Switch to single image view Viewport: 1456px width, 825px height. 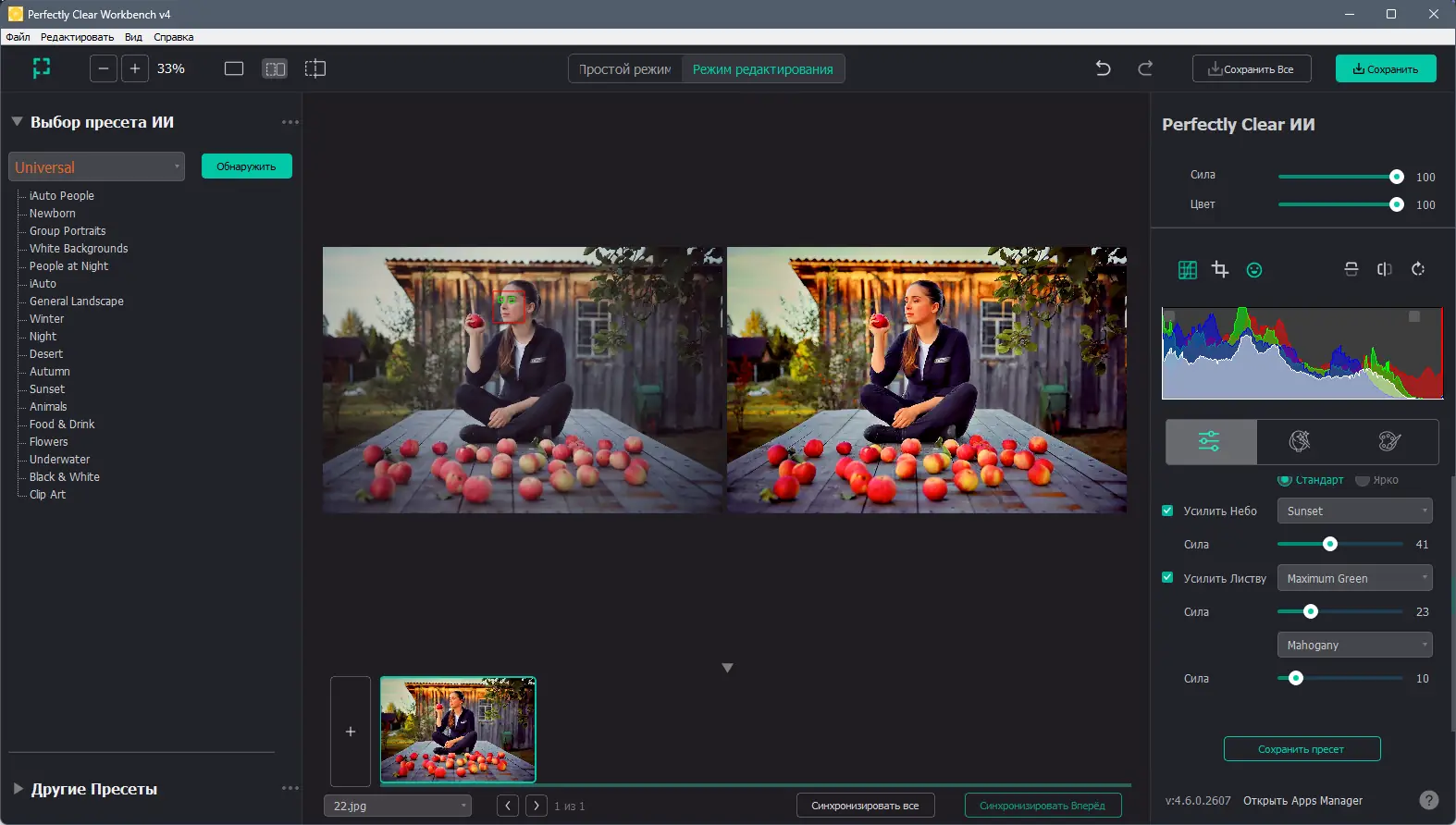click(234, 68)
